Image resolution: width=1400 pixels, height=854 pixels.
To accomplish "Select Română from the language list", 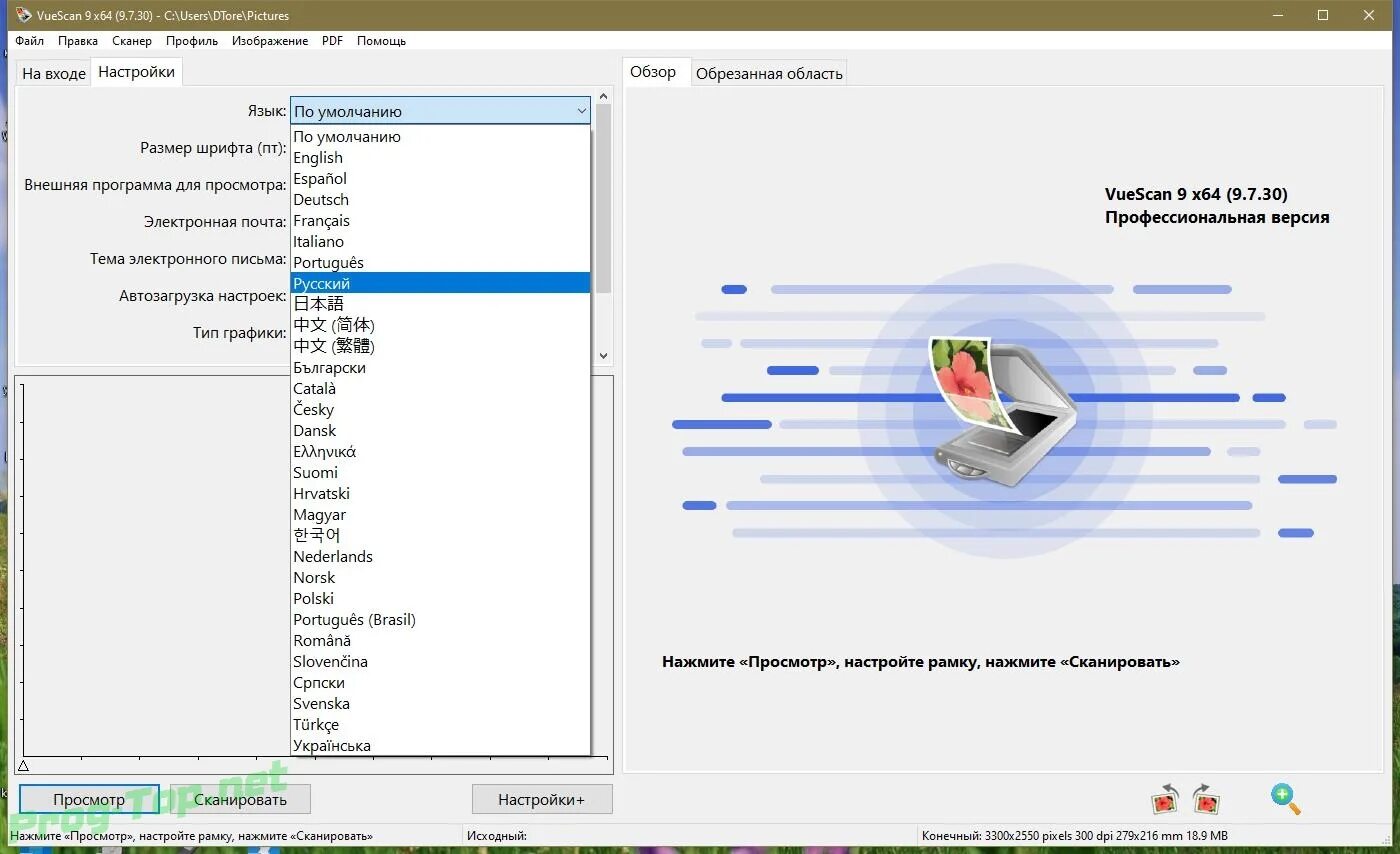I will [x=440, y=640].
